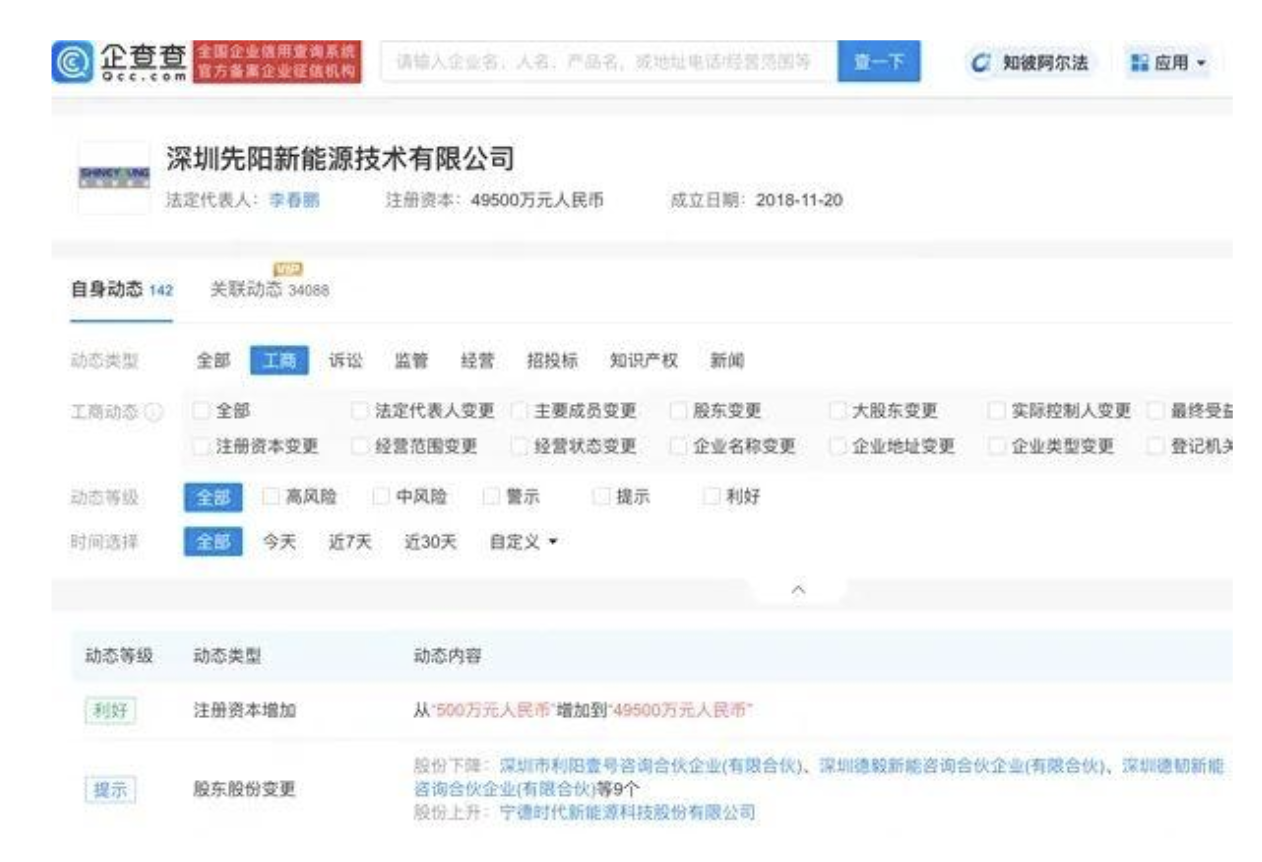Image resolution: width=1262 pixels, height=862 pixels.
Task: Check the 主要成员变更 checkbox
Action: [x=519, y=412]
